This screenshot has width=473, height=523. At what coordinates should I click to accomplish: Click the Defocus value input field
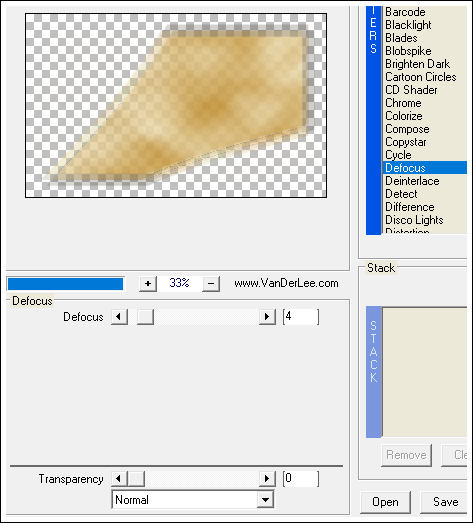coord(301,316)
